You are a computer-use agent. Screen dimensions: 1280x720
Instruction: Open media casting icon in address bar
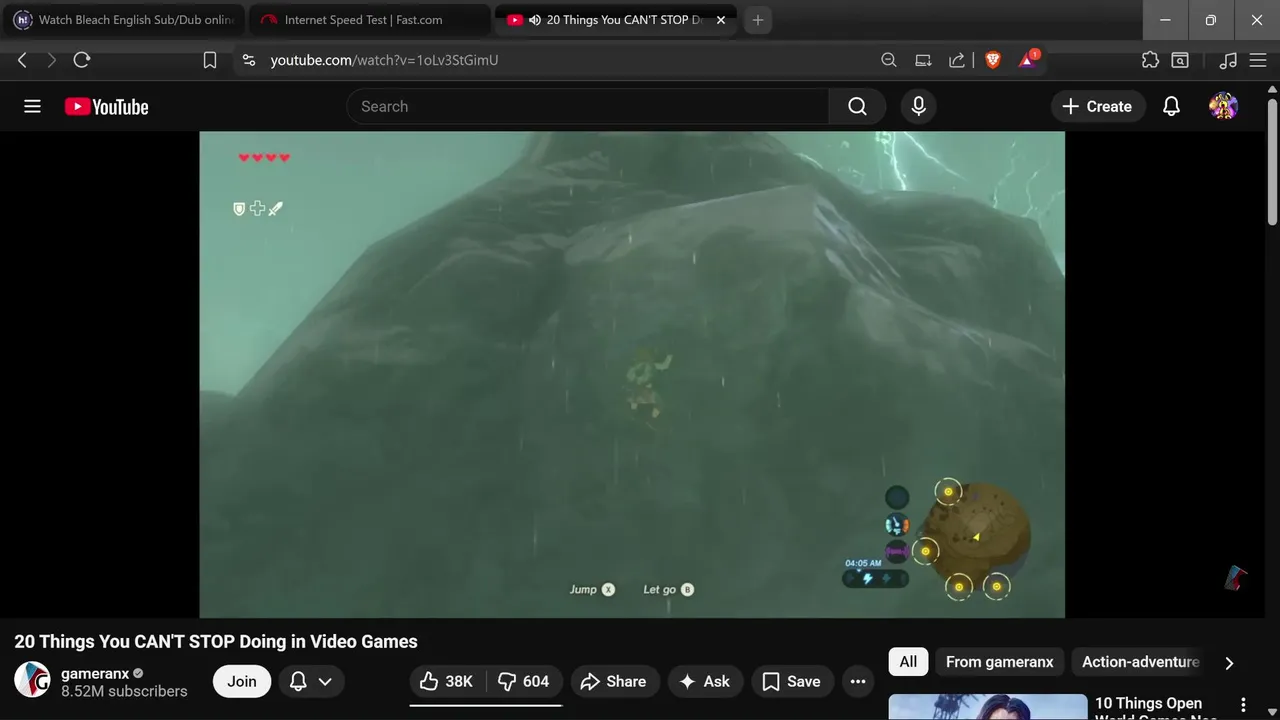point(923,60)
